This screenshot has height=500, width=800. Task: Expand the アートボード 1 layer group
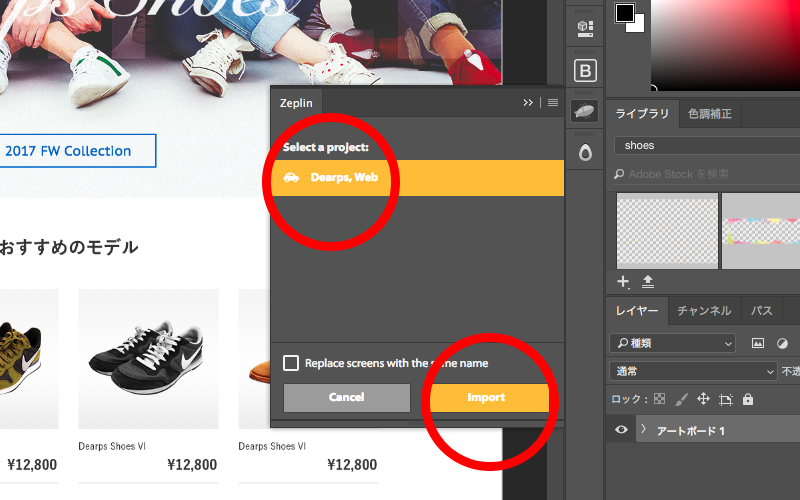point(643,430)
